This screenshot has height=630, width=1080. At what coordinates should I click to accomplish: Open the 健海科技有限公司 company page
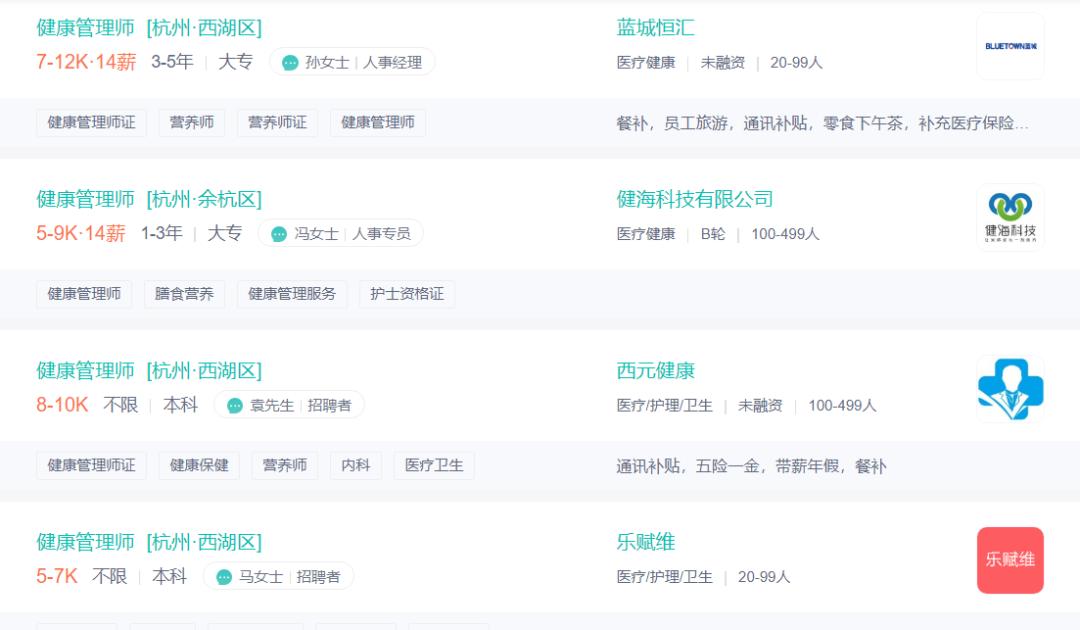[696, 198]
